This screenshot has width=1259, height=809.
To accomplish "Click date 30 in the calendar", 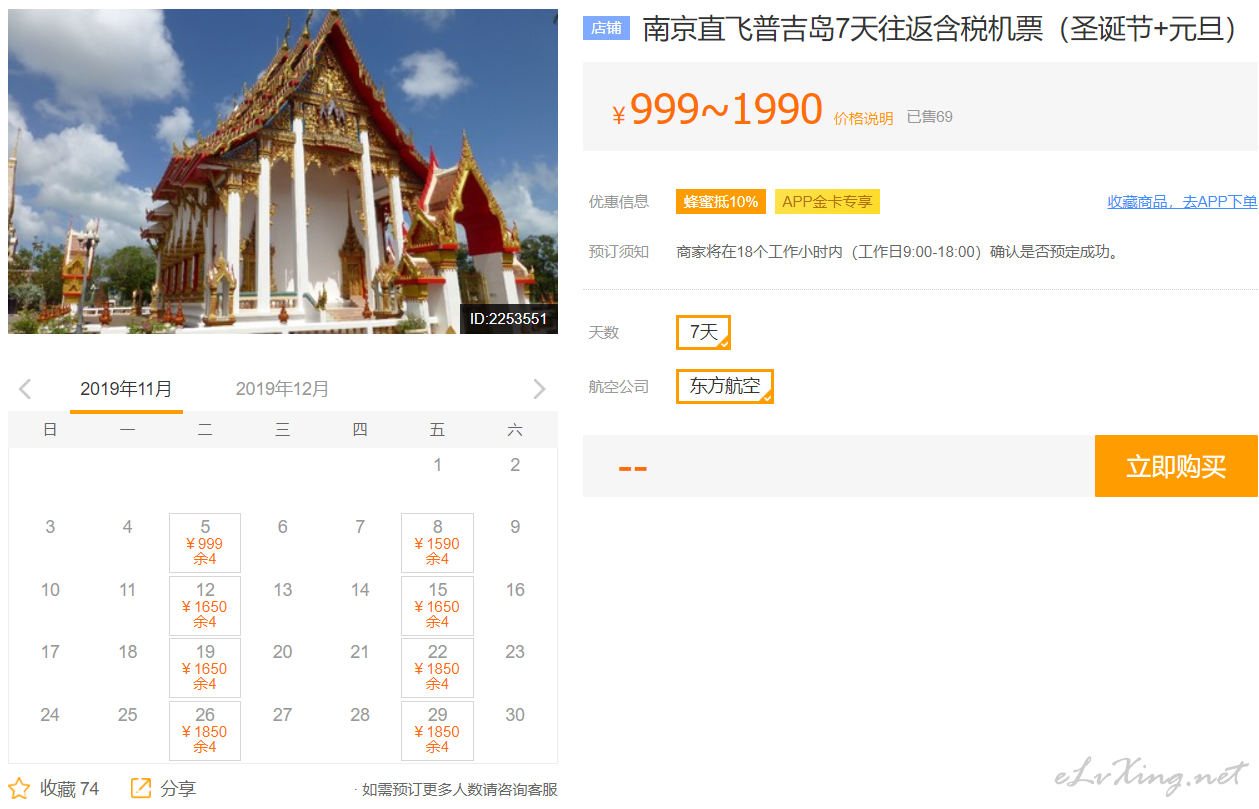I will [515, 714].
